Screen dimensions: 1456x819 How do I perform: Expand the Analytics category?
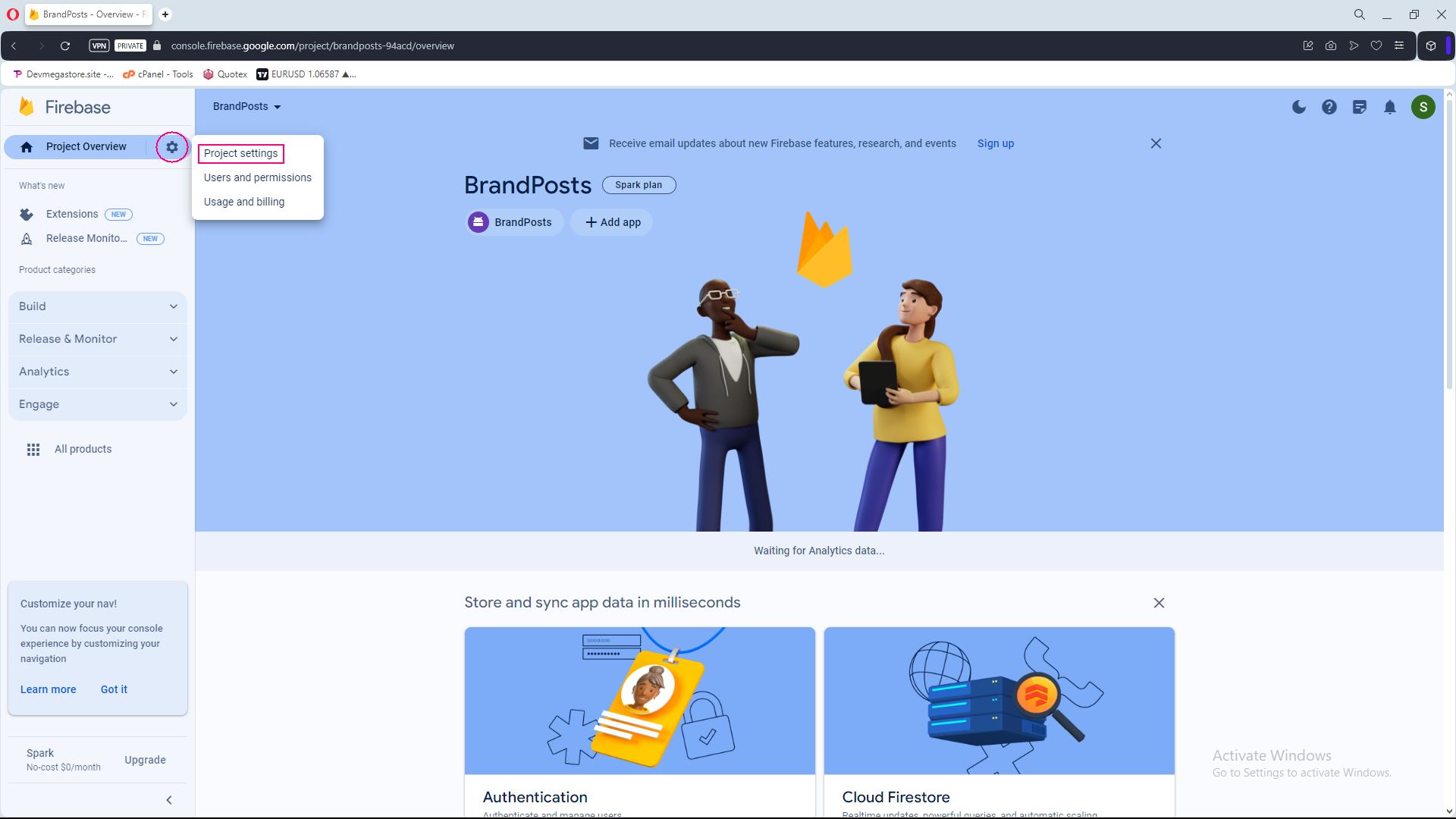pyautogui.click(x=98, y=372)
